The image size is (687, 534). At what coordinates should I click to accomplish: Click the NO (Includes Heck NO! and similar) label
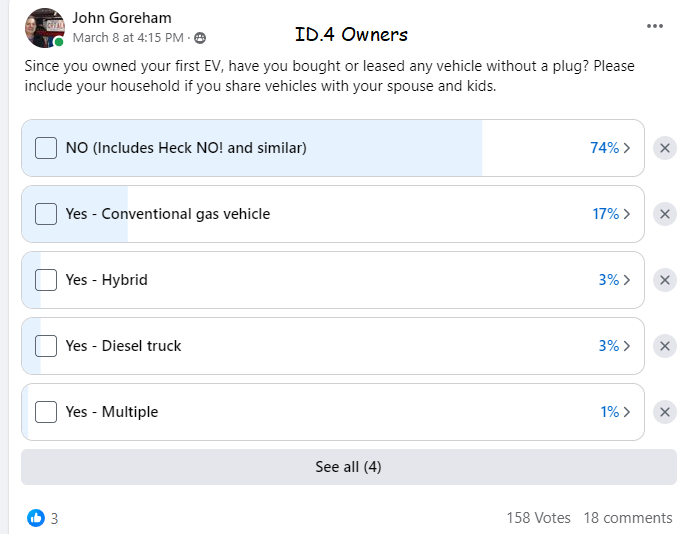tap(186, 148)
